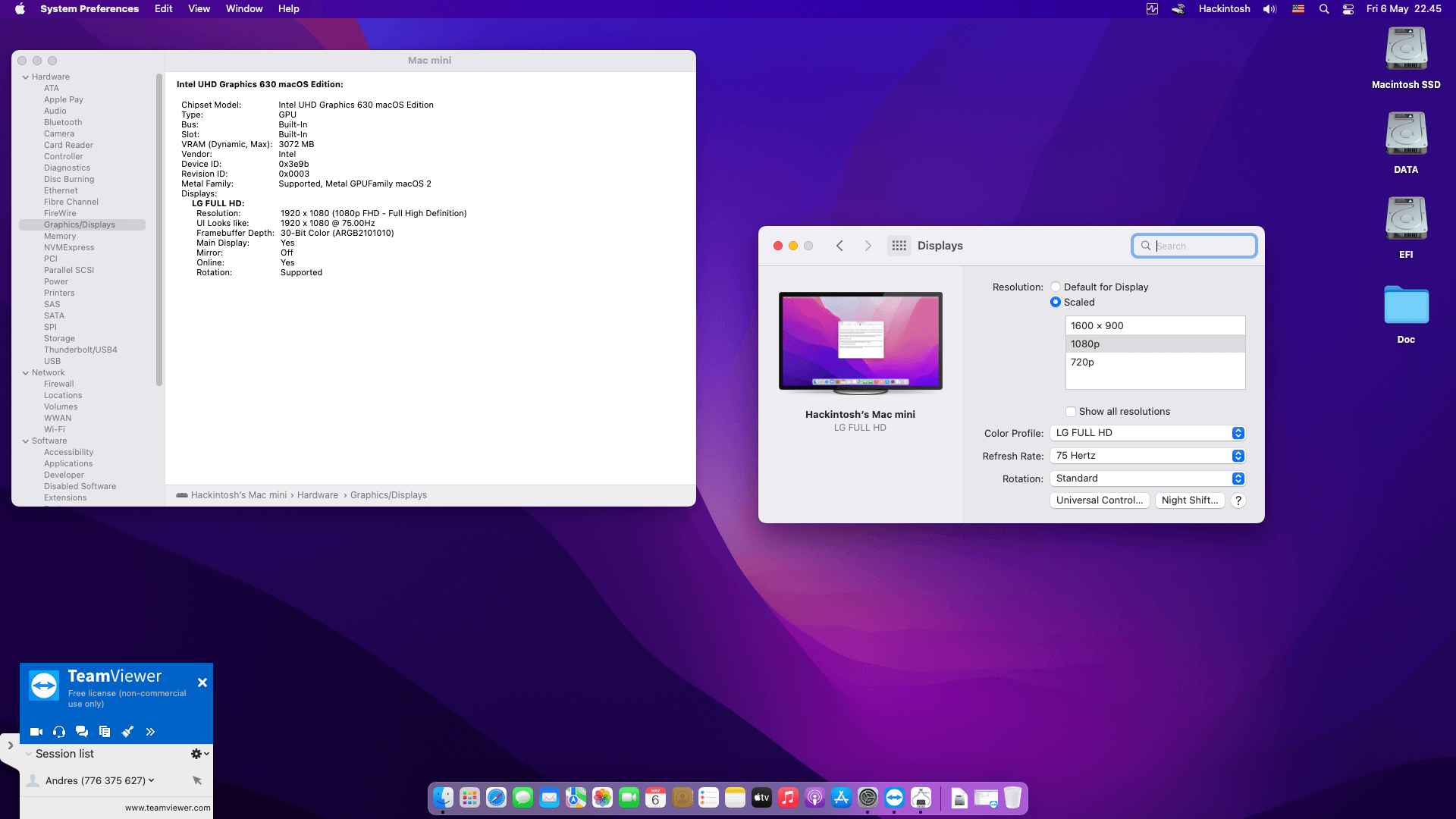Select the 1600 × 900 resolution
Viewport: 1456px width, 819px height.
point(1155,326)
